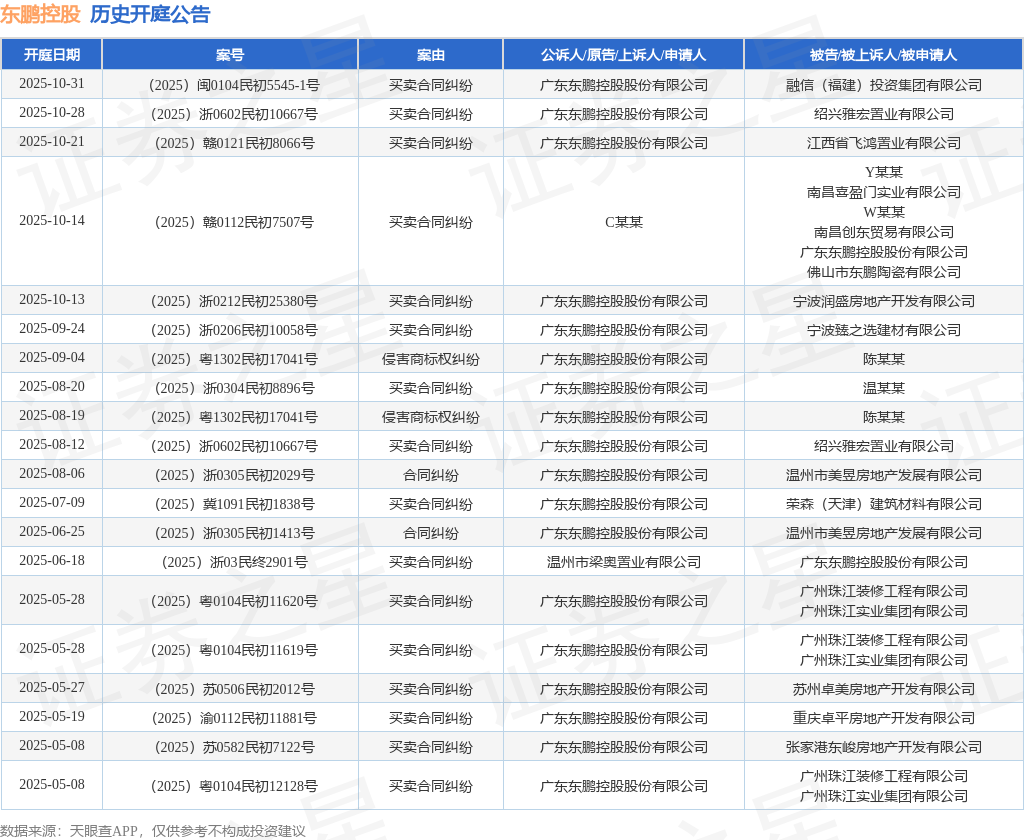Click date cell 2025-10-14
The image size is (1024, 840).
click(x=52, y=221)
